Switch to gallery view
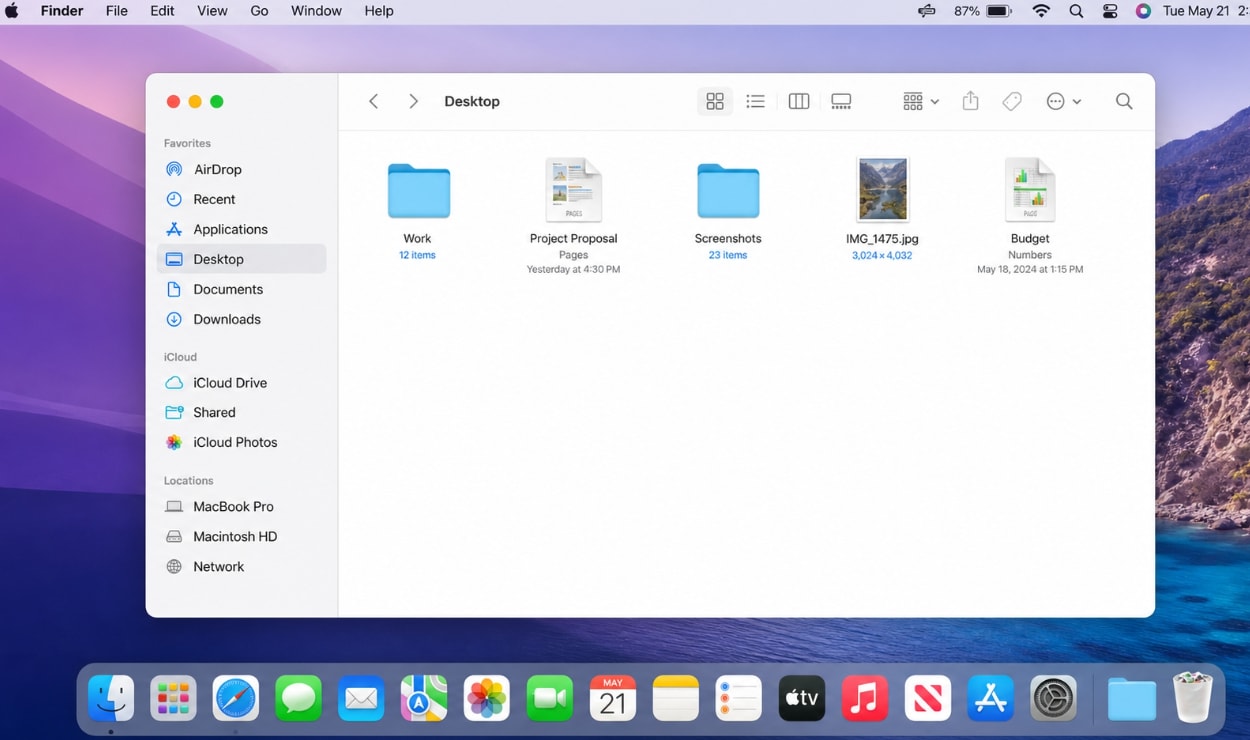Screen dimensions: 1250x740 pos(841,101)
